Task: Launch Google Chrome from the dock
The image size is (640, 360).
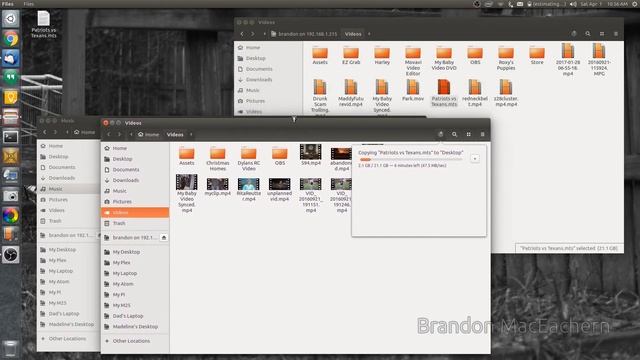Action: (11, 39)
